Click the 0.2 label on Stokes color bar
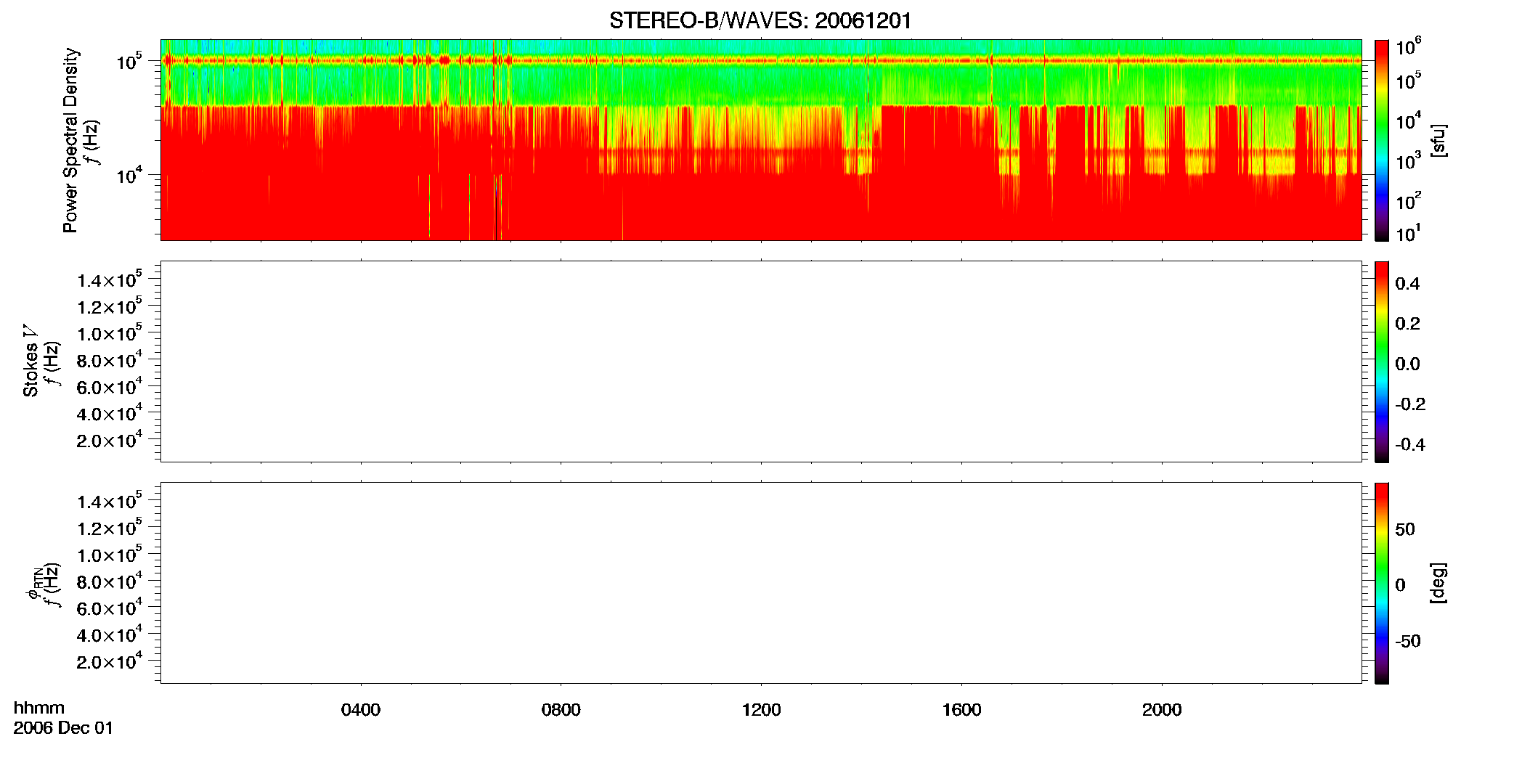Image resolution: width=1522 pixels, height=784 pixels. [x=1407, y=324]
